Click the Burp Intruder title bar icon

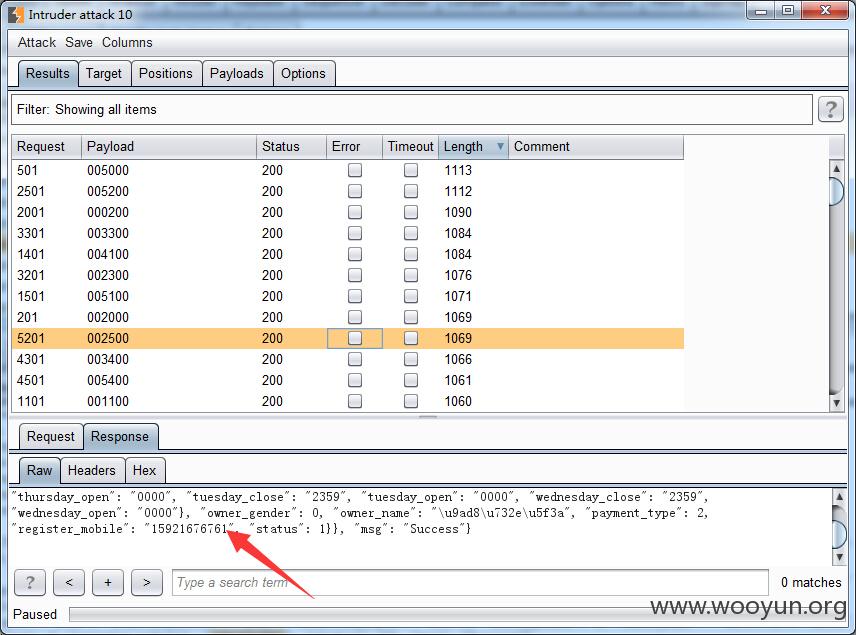[x=16, y=14]
